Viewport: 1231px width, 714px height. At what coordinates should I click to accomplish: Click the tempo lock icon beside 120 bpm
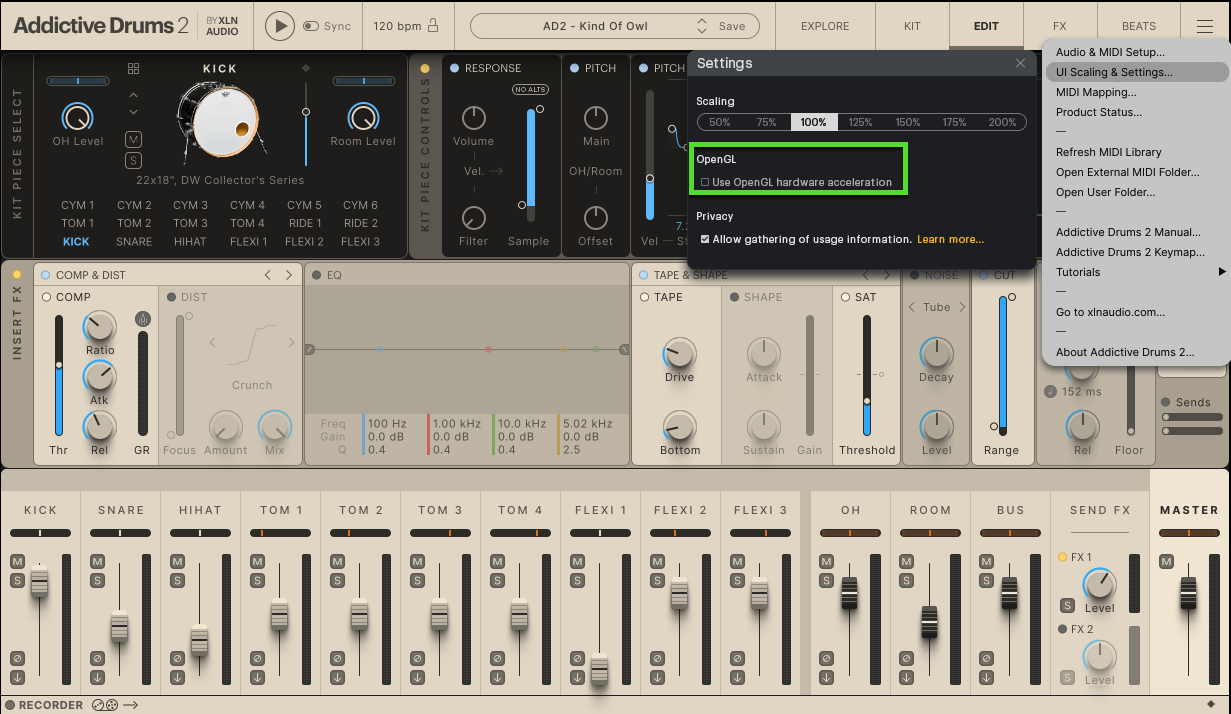coord(433,26)
